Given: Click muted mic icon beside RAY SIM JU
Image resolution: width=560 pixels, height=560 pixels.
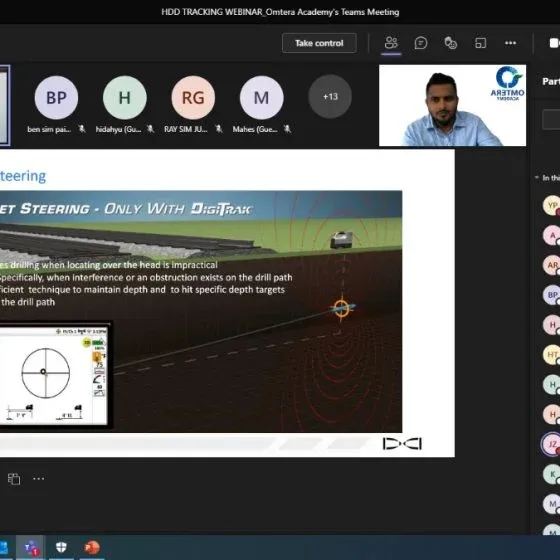Looking at the screenshot, I should pyautogui.click(x=219, y=129).
